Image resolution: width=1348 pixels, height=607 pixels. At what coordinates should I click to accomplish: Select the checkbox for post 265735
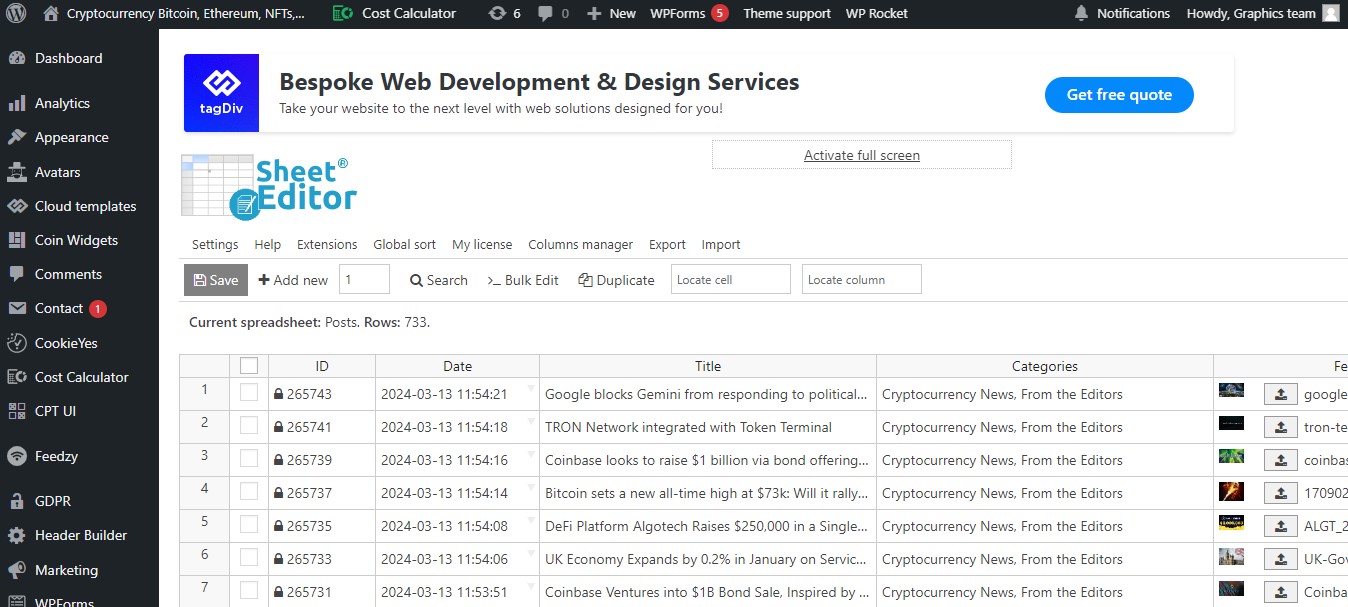point(249,525)
